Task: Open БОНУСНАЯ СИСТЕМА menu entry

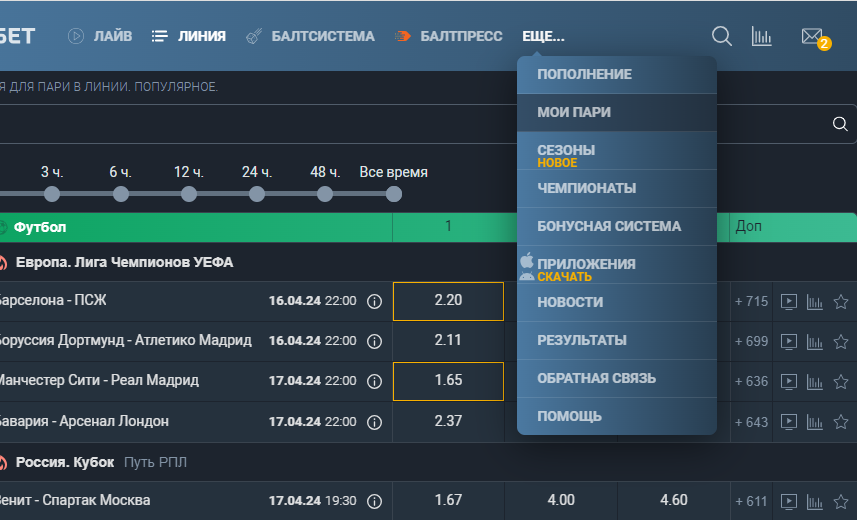Action: [617, 226]
